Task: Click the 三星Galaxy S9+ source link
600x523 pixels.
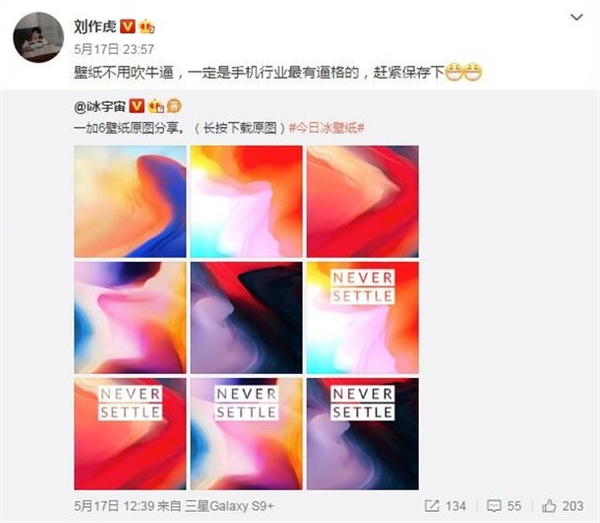Action: [x=229, y=506]
